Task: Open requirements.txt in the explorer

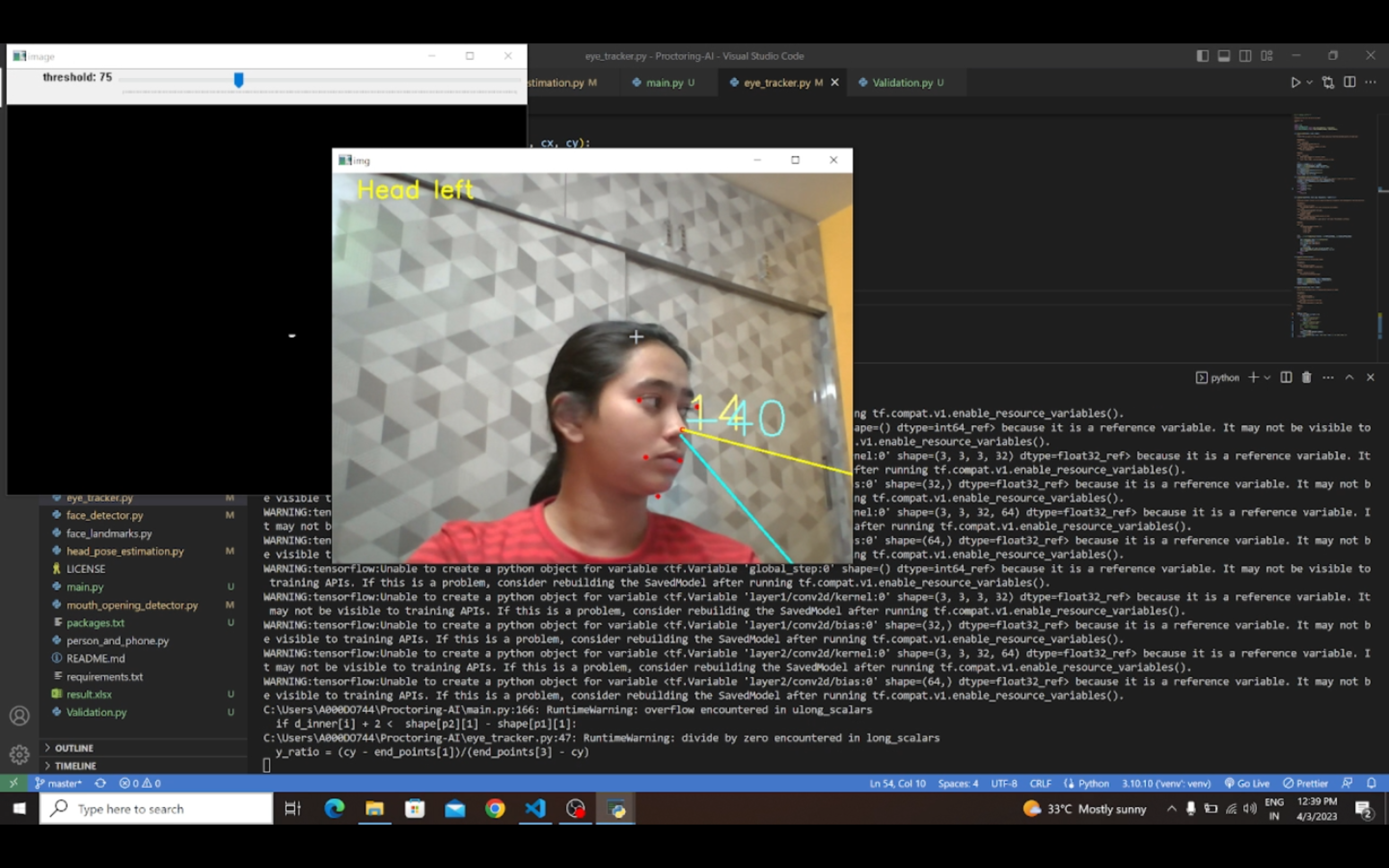Action: 144,676
